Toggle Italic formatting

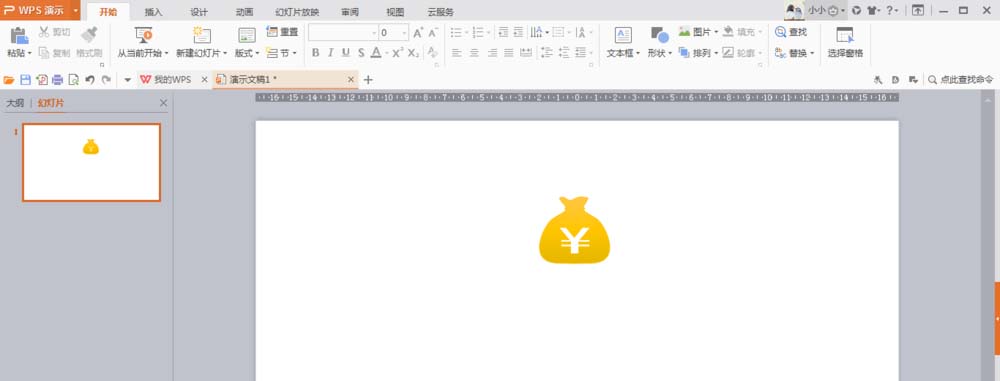point(330,53)
